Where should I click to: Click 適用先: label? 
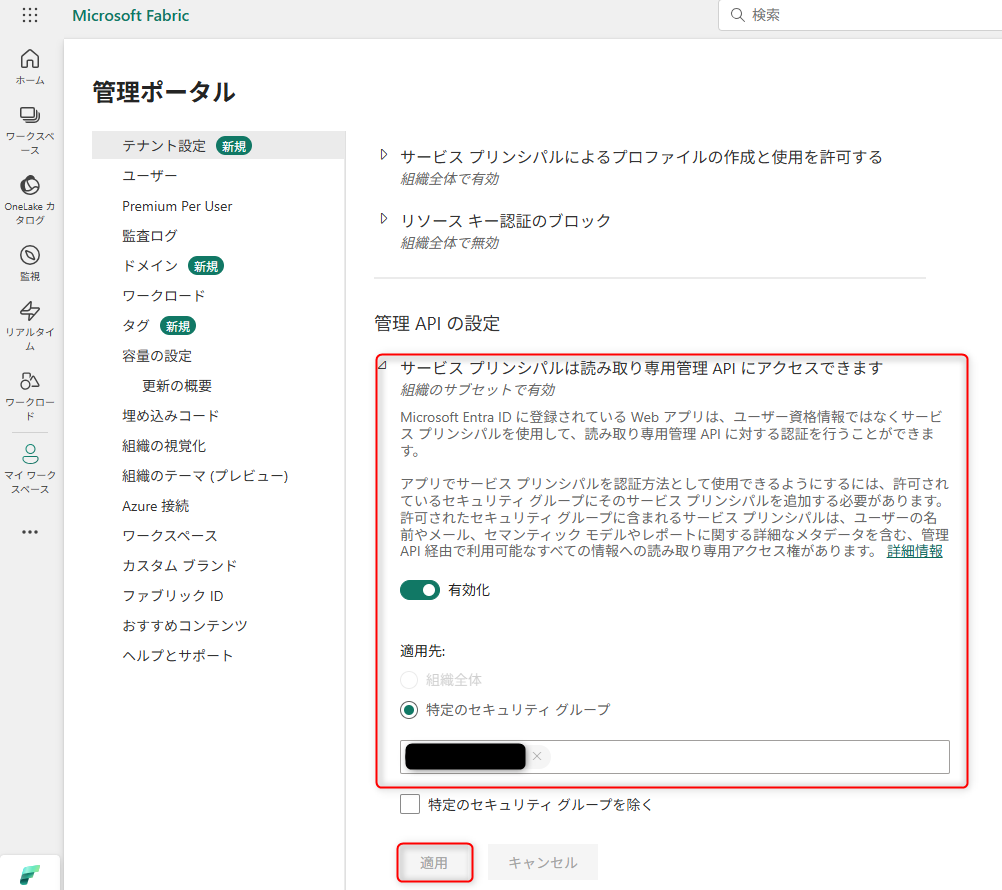422,651
